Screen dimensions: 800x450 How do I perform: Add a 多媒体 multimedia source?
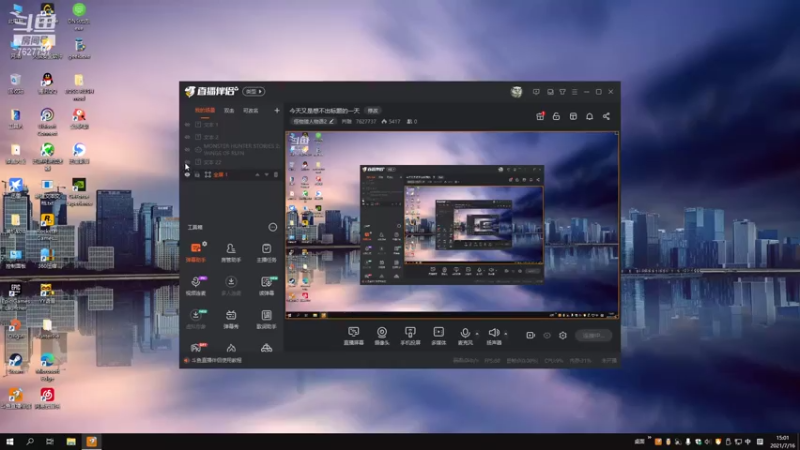[x=438, y=336]
